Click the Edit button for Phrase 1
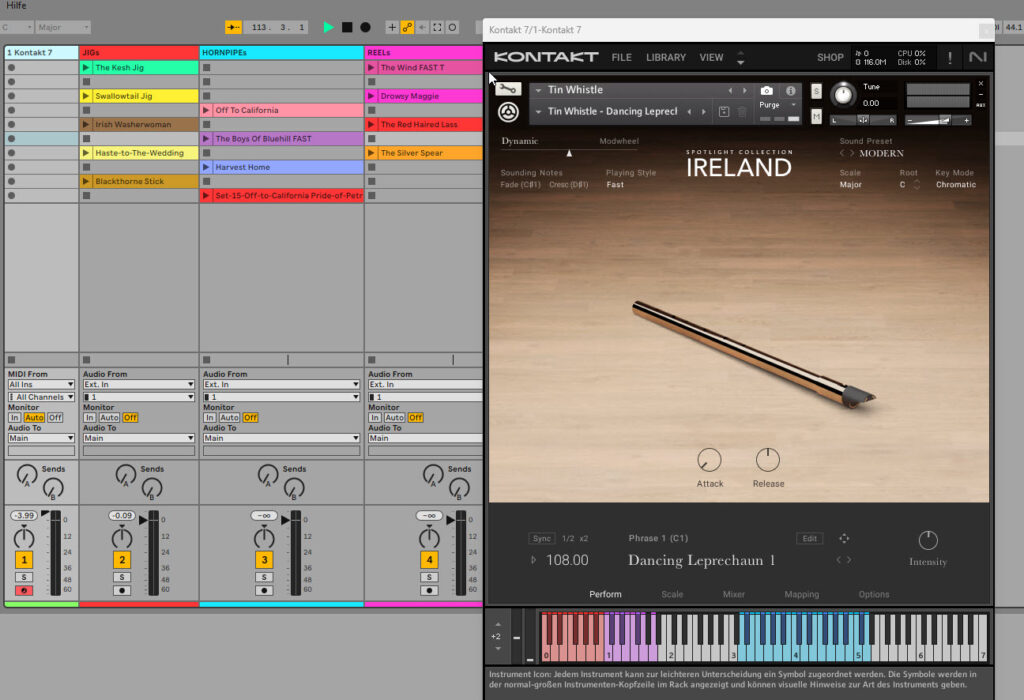 pos(810,538)
